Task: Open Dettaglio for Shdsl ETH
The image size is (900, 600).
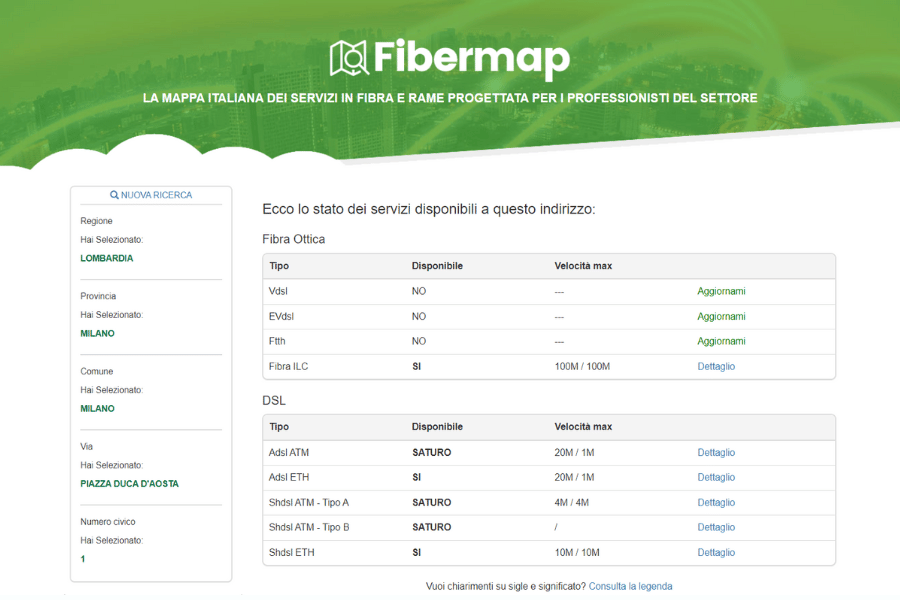Action: [716, 552]
